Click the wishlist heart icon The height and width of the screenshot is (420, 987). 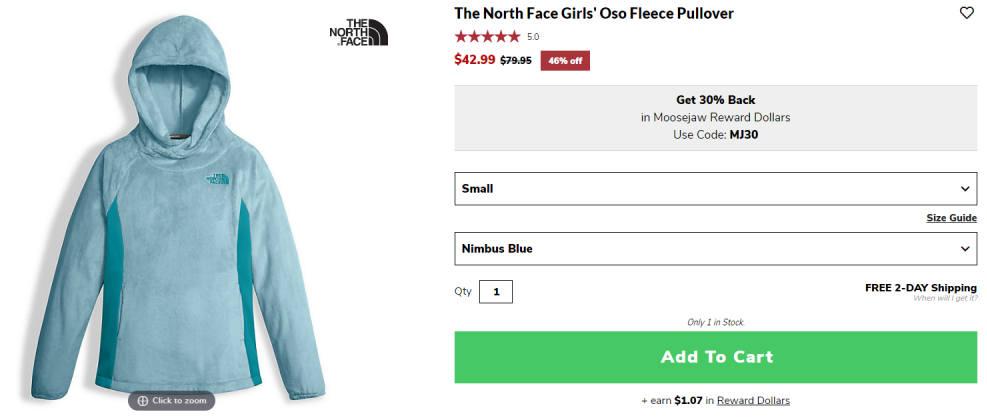point(966,13)
